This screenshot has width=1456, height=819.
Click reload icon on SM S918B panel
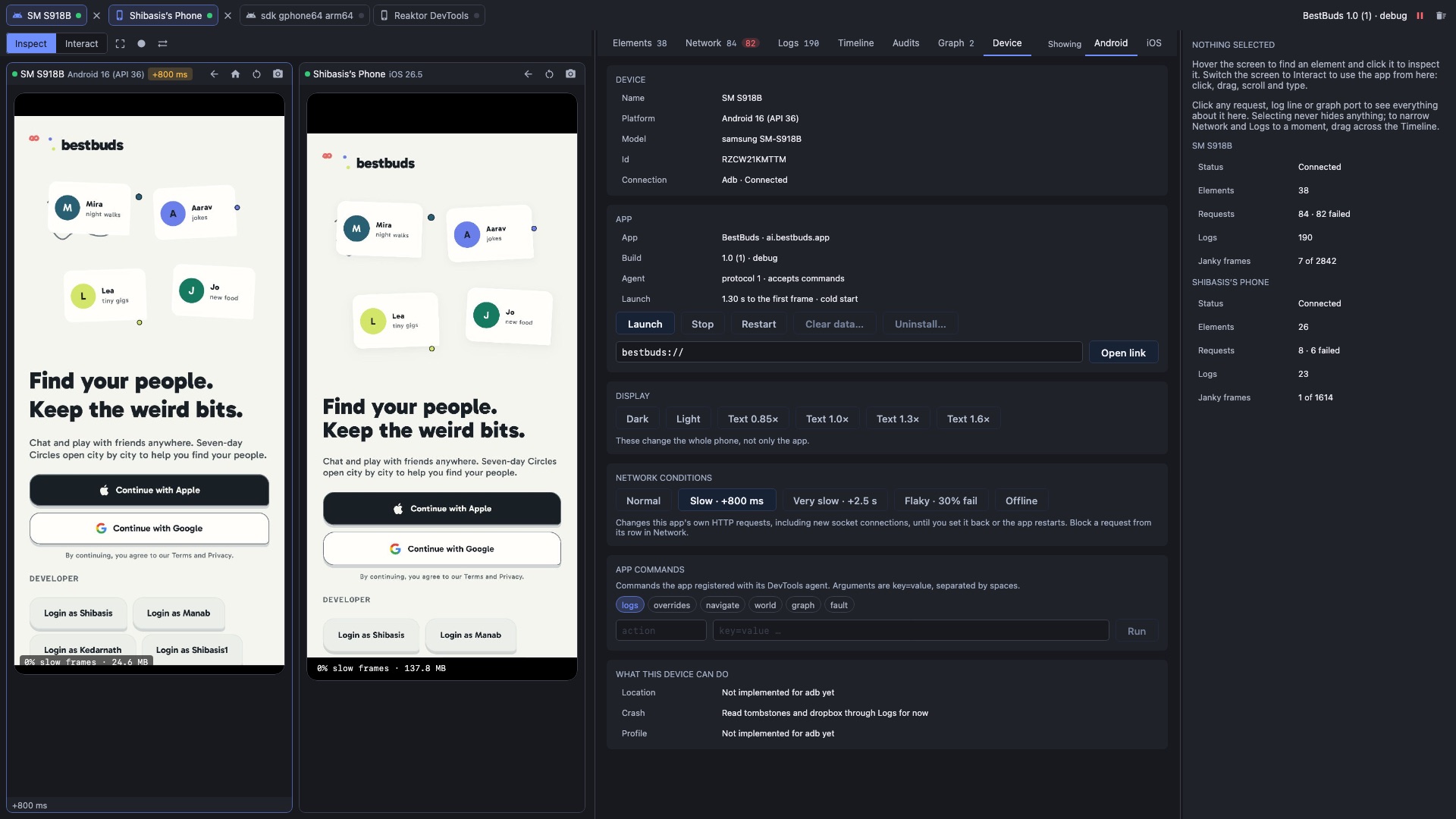[256, 74]
